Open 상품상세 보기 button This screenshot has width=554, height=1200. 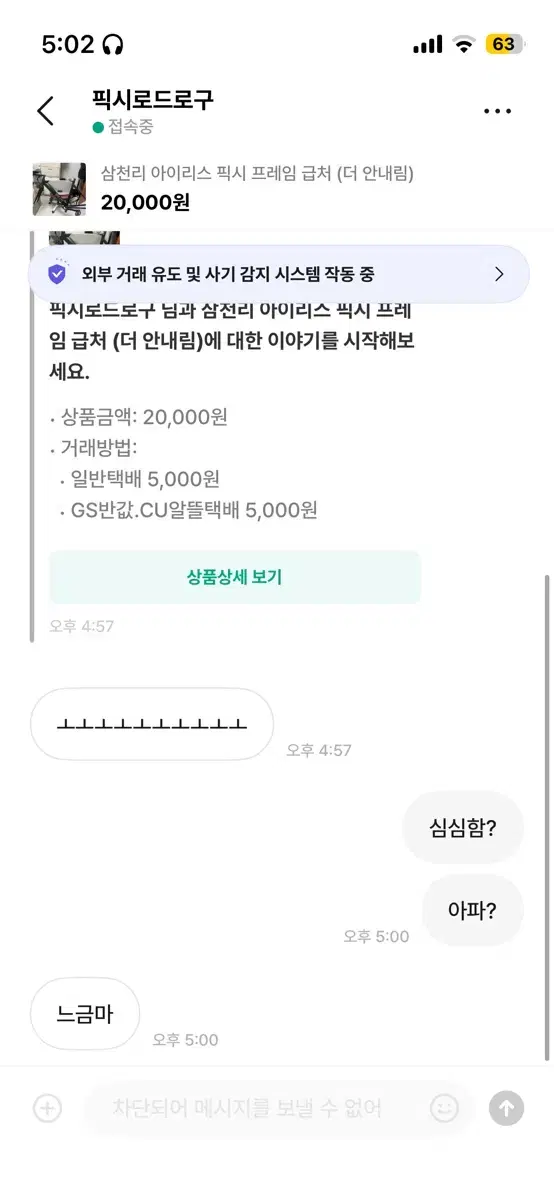coord(235,577)
